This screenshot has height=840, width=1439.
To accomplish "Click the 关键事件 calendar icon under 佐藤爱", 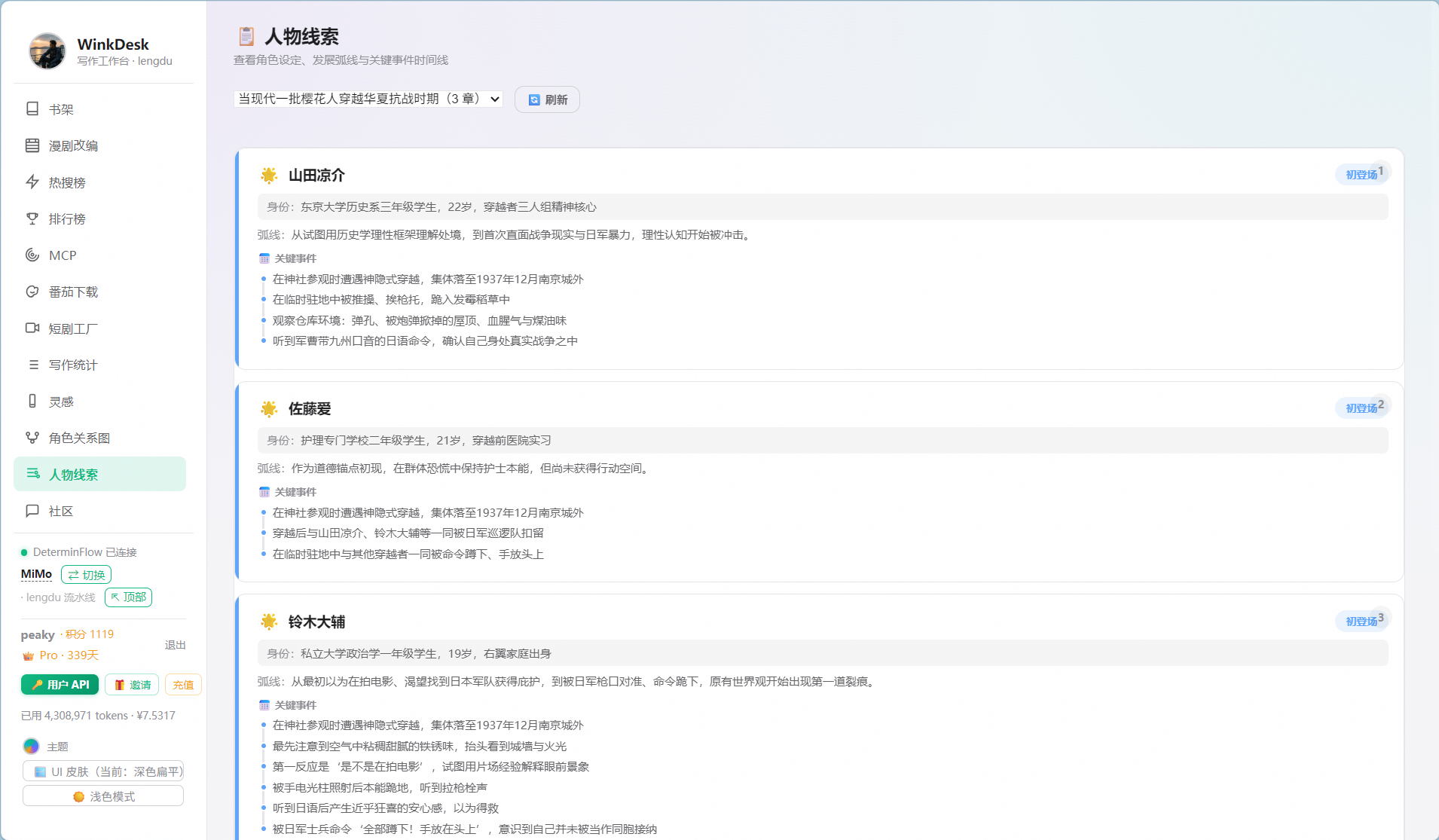I will tap(264, 492).
